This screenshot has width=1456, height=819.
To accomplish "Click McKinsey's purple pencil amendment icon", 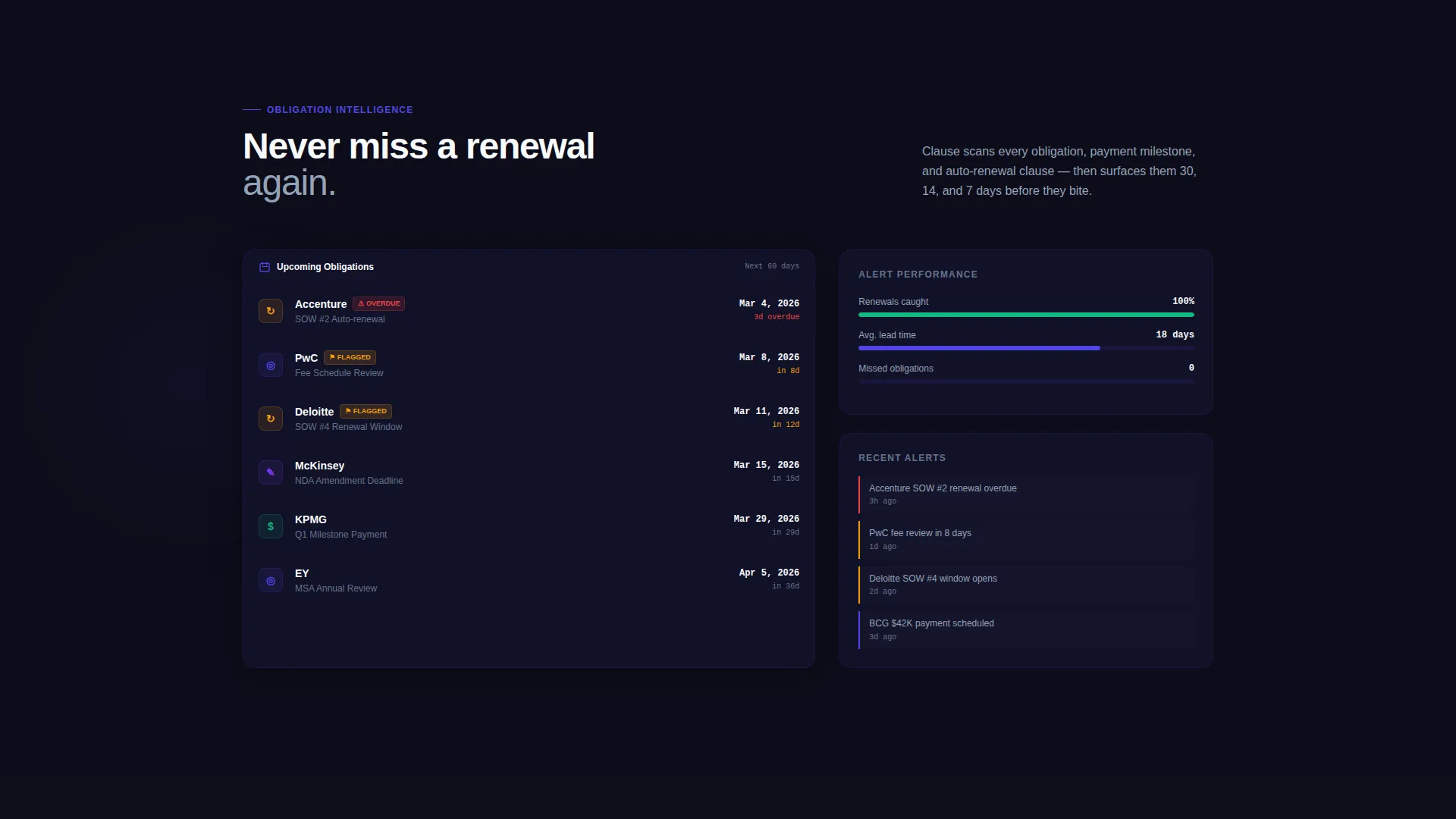I will pos(271,472).
